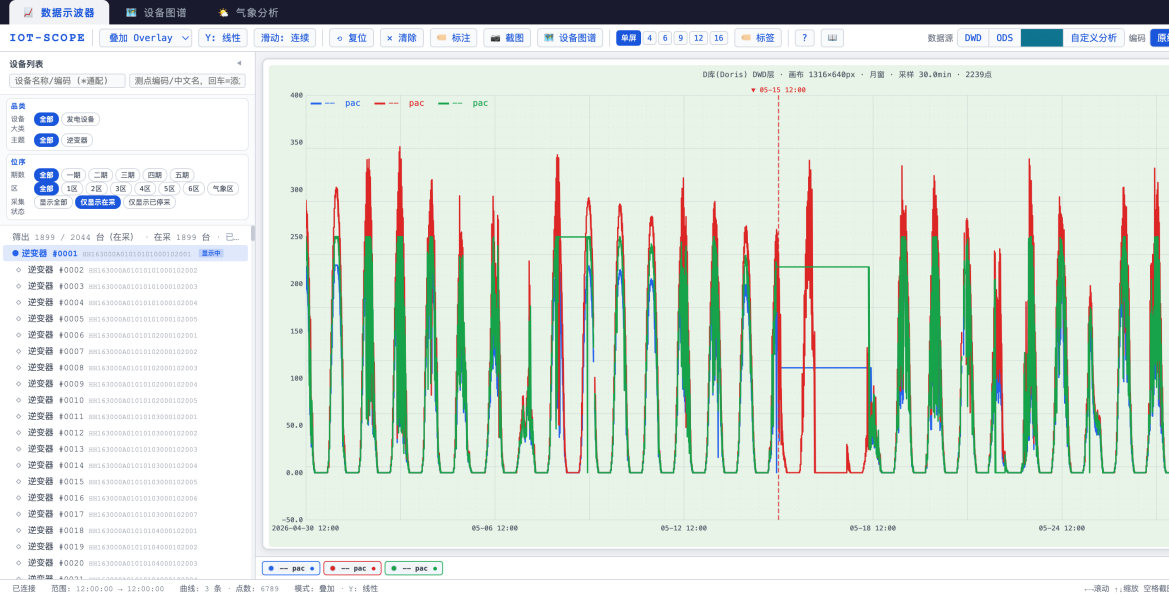Select the 4-panel layout

tap(649, 38)
